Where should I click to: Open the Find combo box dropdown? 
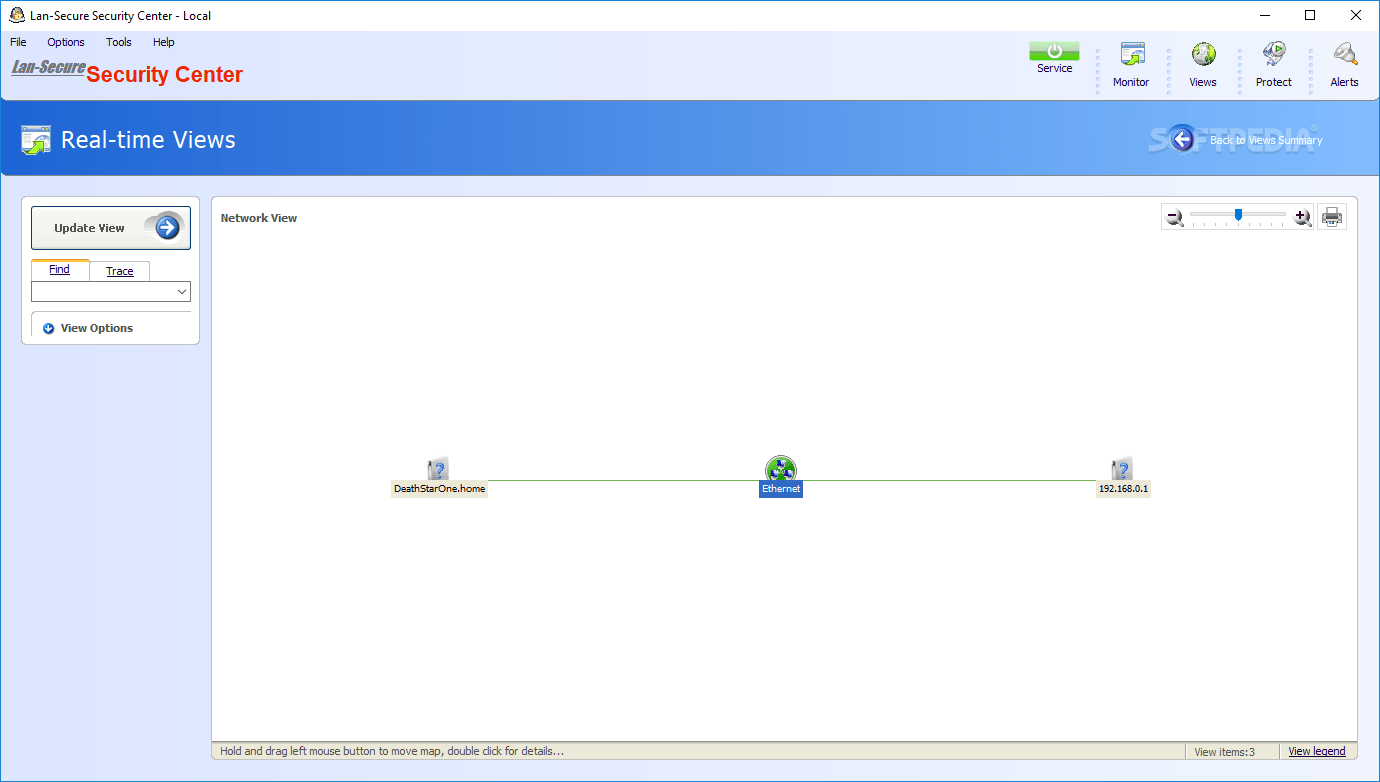click(x=182, y=292)
